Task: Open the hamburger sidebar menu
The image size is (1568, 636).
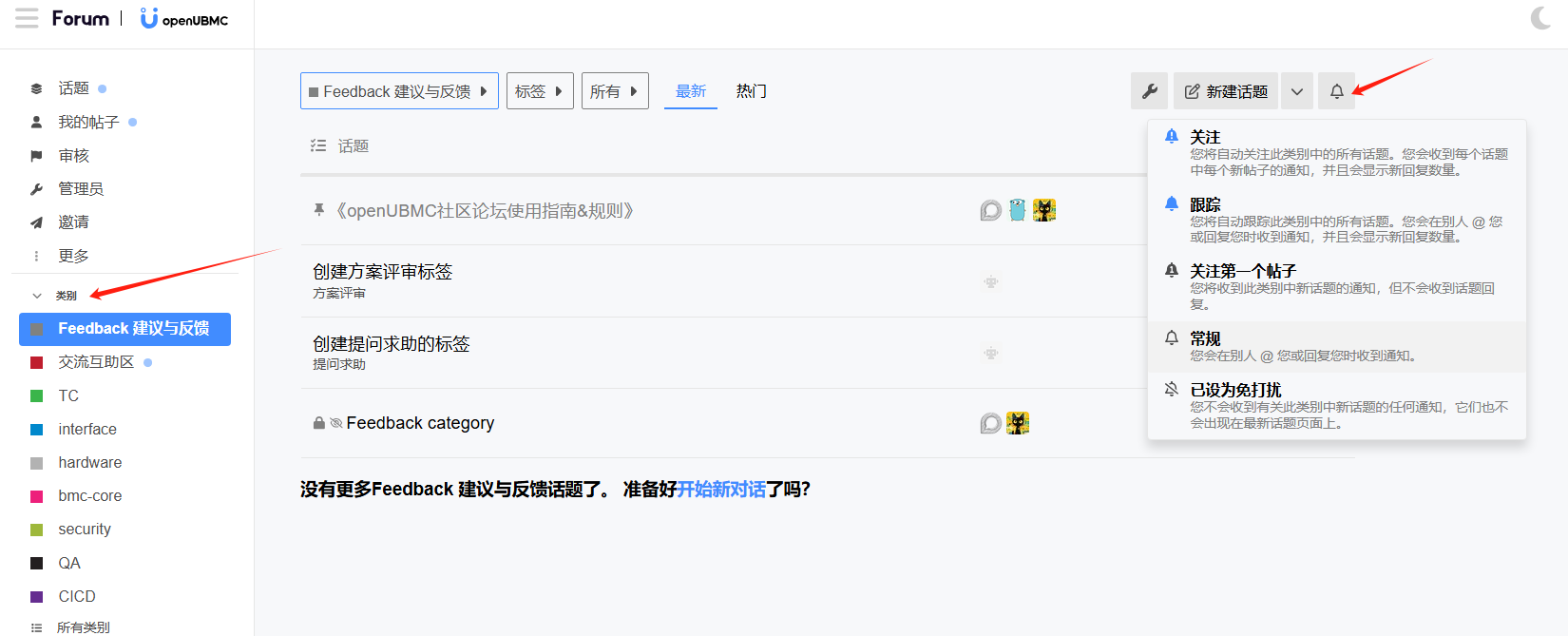Action: click(x=27, y=19)
